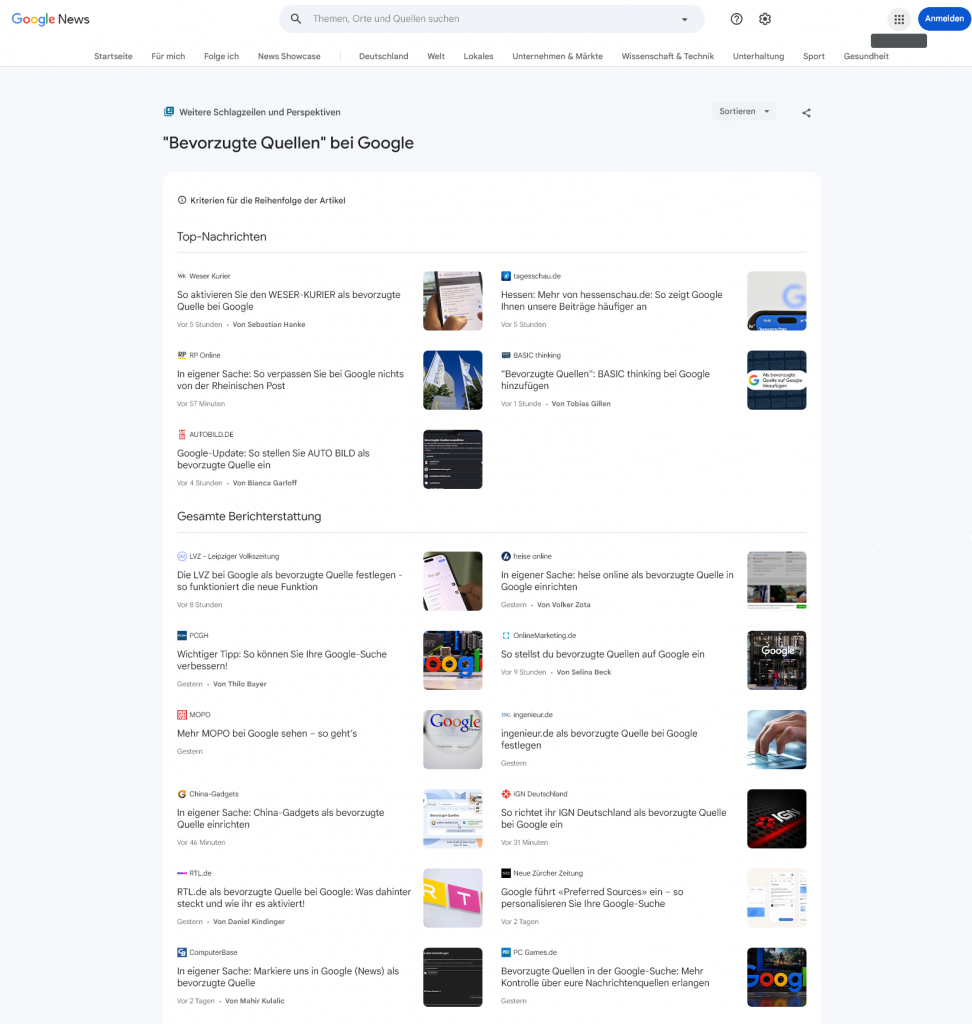Click the RP Online source icon
972x1024 pixels.
[x=182, y=355]
